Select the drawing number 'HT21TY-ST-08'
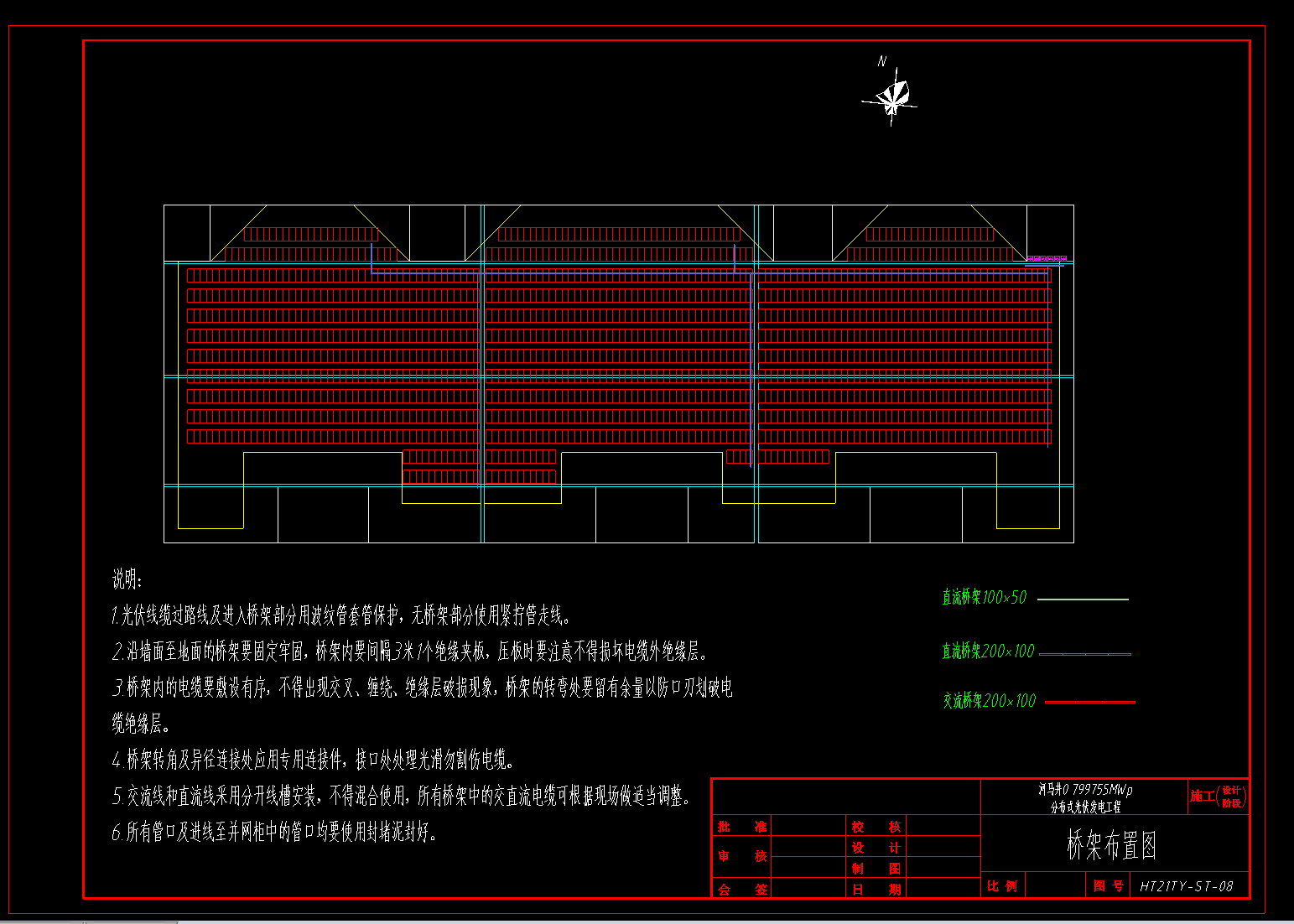 coord(1187,886)
